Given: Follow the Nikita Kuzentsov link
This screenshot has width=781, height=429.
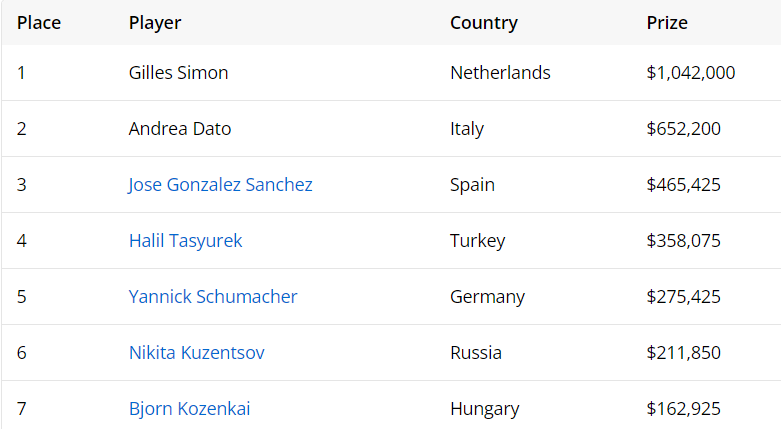Looking at the screenshot, I should click(196, 353).
